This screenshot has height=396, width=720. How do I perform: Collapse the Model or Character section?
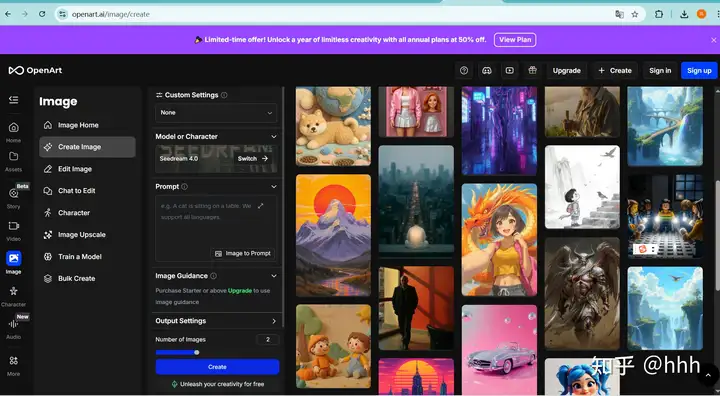[274, 136]
